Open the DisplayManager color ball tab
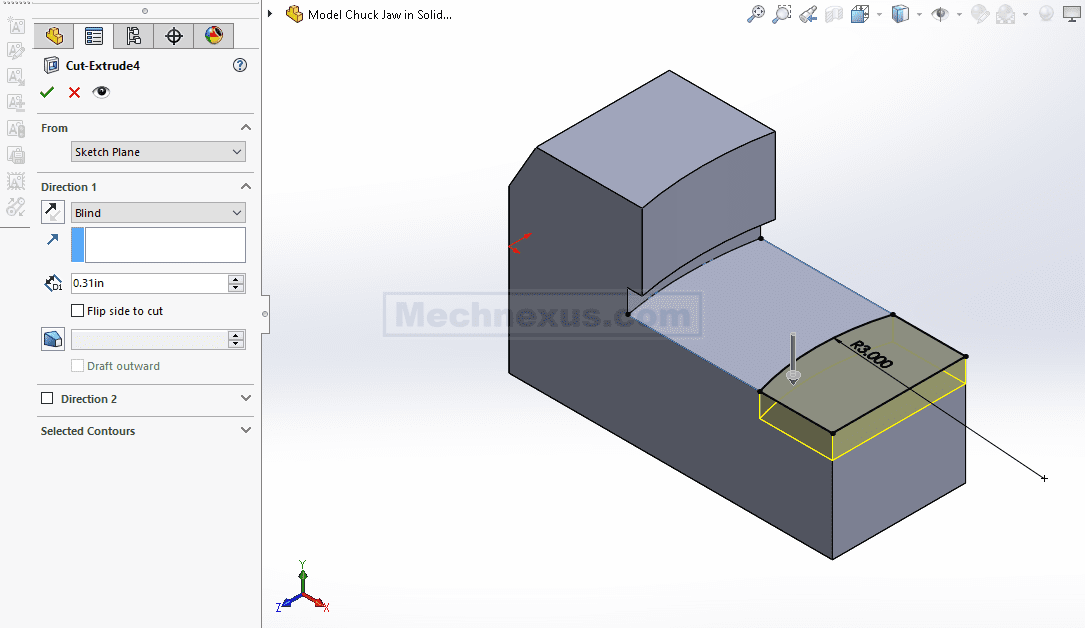Screen dimensions: 1085x628 tap(214, 36)
